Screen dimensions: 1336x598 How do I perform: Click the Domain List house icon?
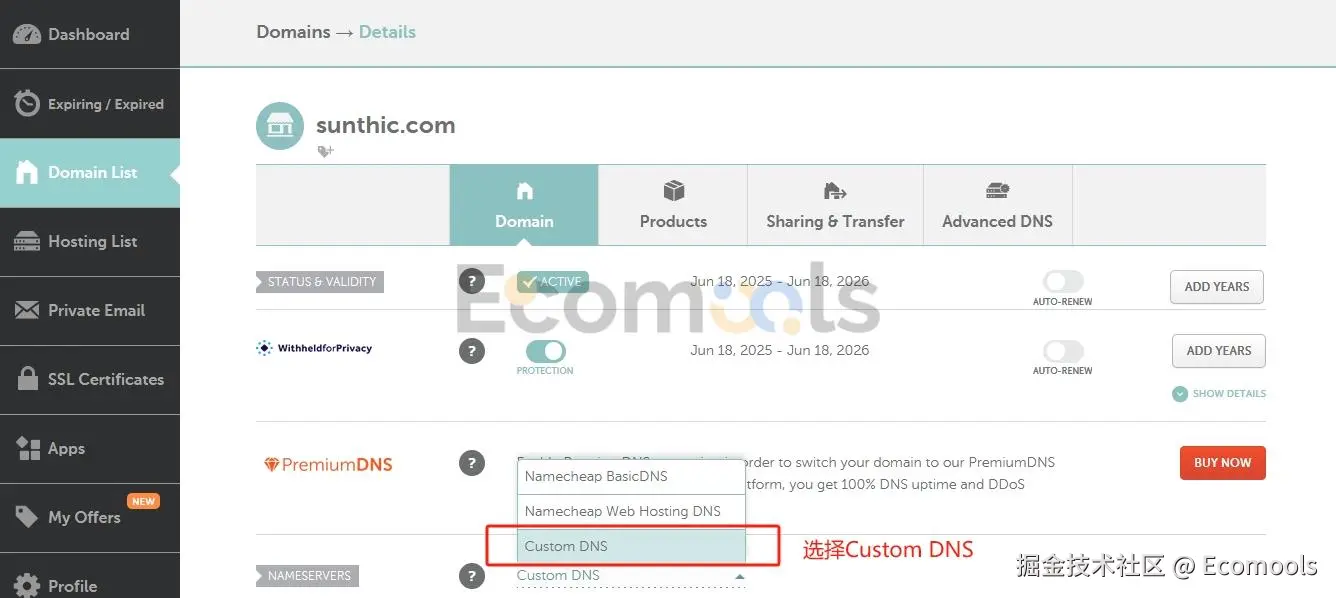coord(27,172)
